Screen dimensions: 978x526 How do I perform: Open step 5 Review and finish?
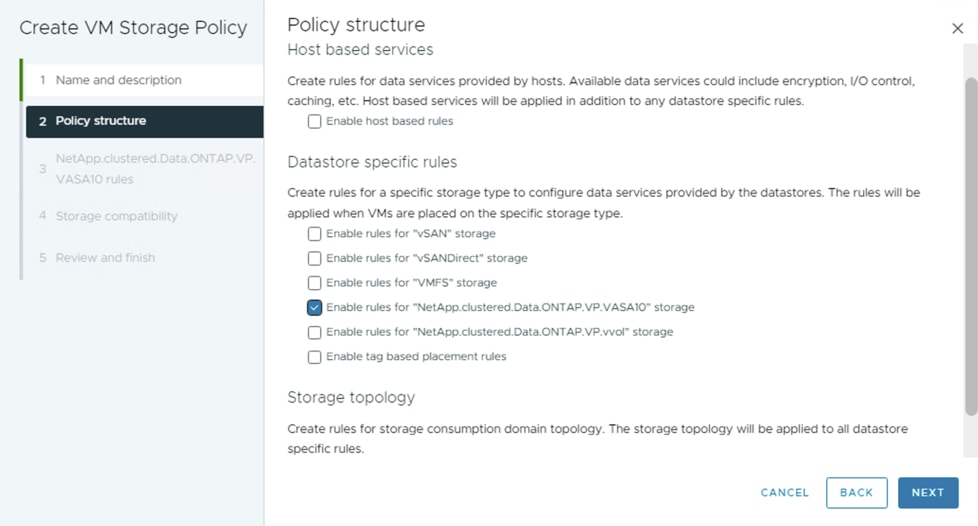coord(105,258)
